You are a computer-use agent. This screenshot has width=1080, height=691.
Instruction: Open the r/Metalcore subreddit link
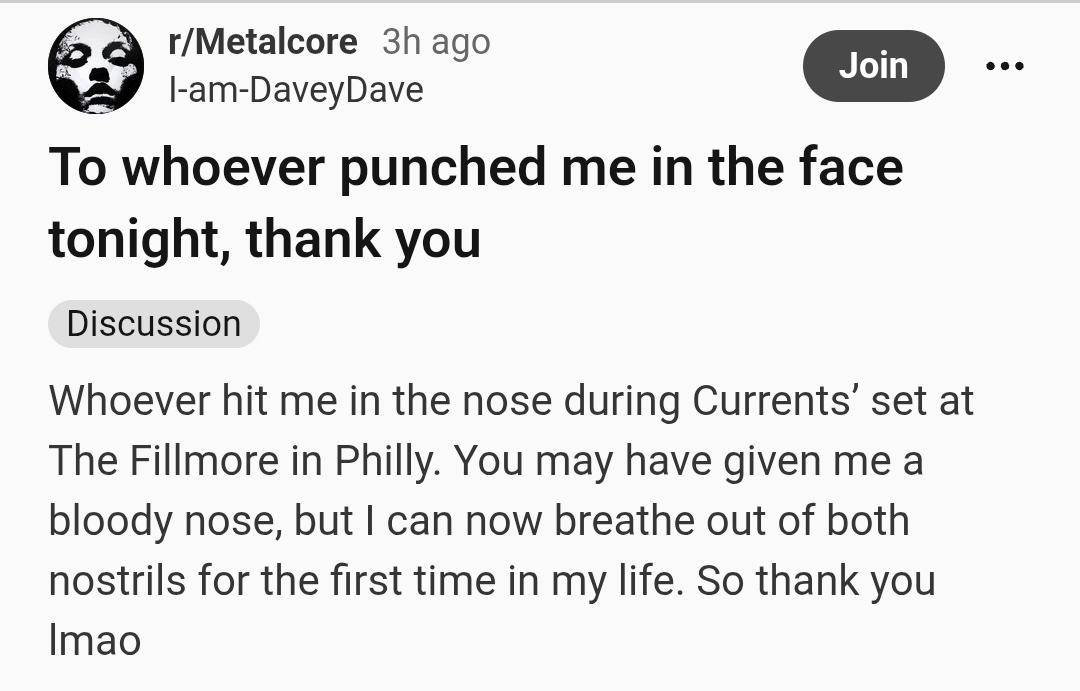[263, 41]
